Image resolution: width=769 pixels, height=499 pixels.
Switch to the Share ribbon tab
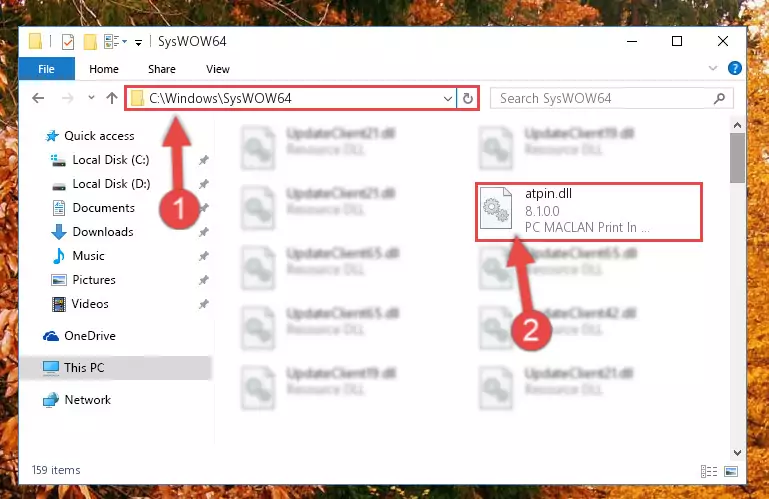coord(162,69)
